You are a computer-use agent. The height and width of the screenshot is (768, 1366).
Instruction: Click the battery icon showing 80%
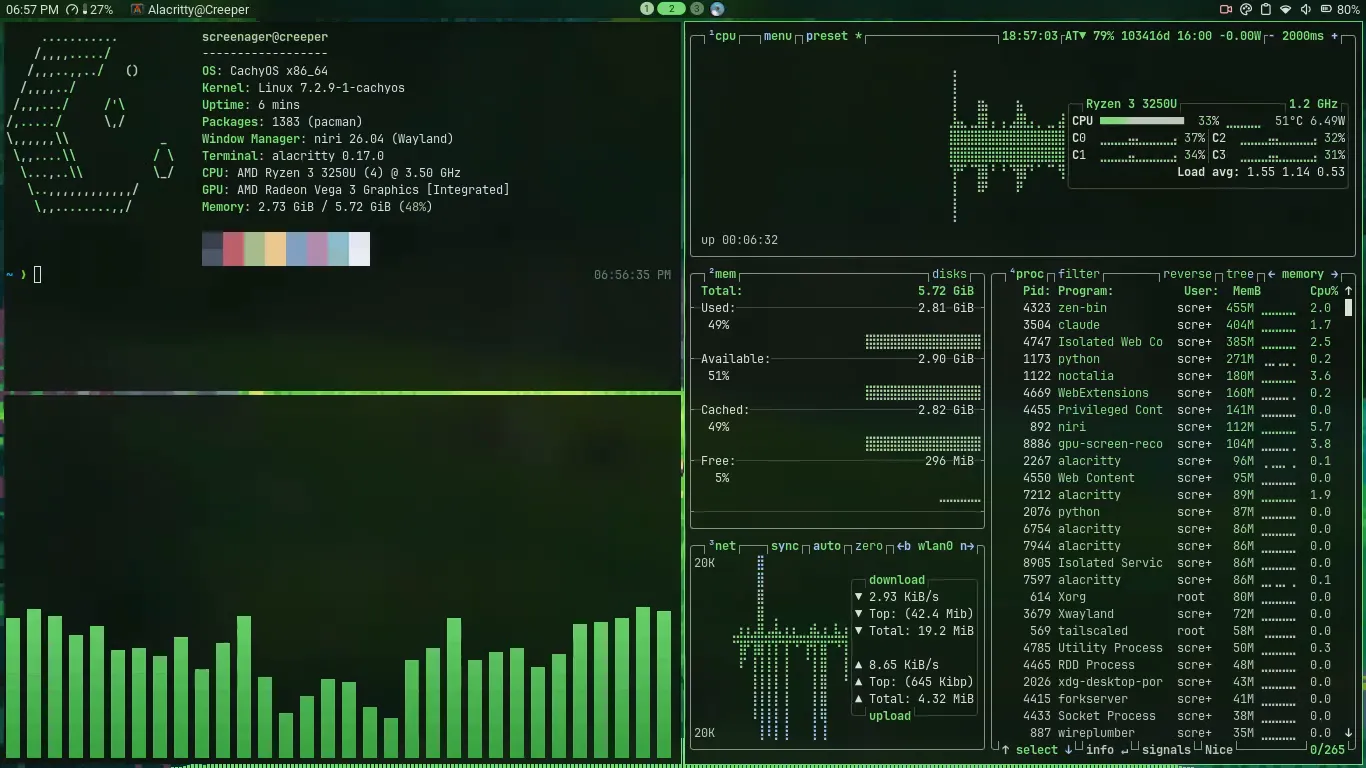(1326, 9)
